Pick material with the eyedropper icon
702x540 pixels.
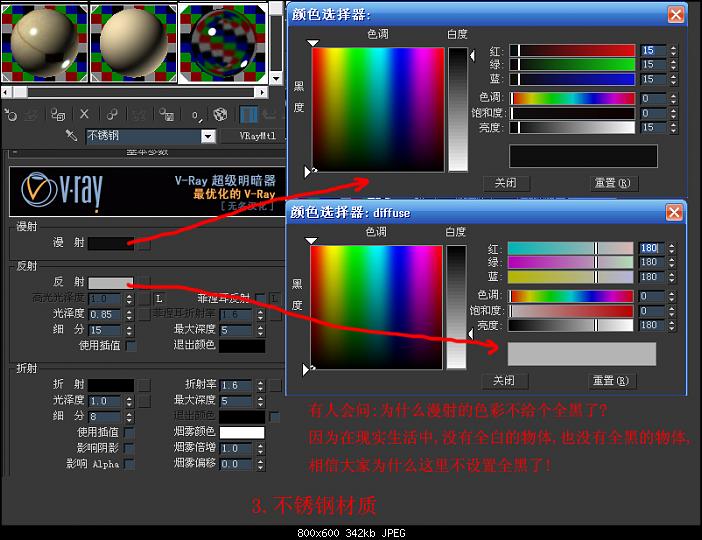(x=72, y=135)
